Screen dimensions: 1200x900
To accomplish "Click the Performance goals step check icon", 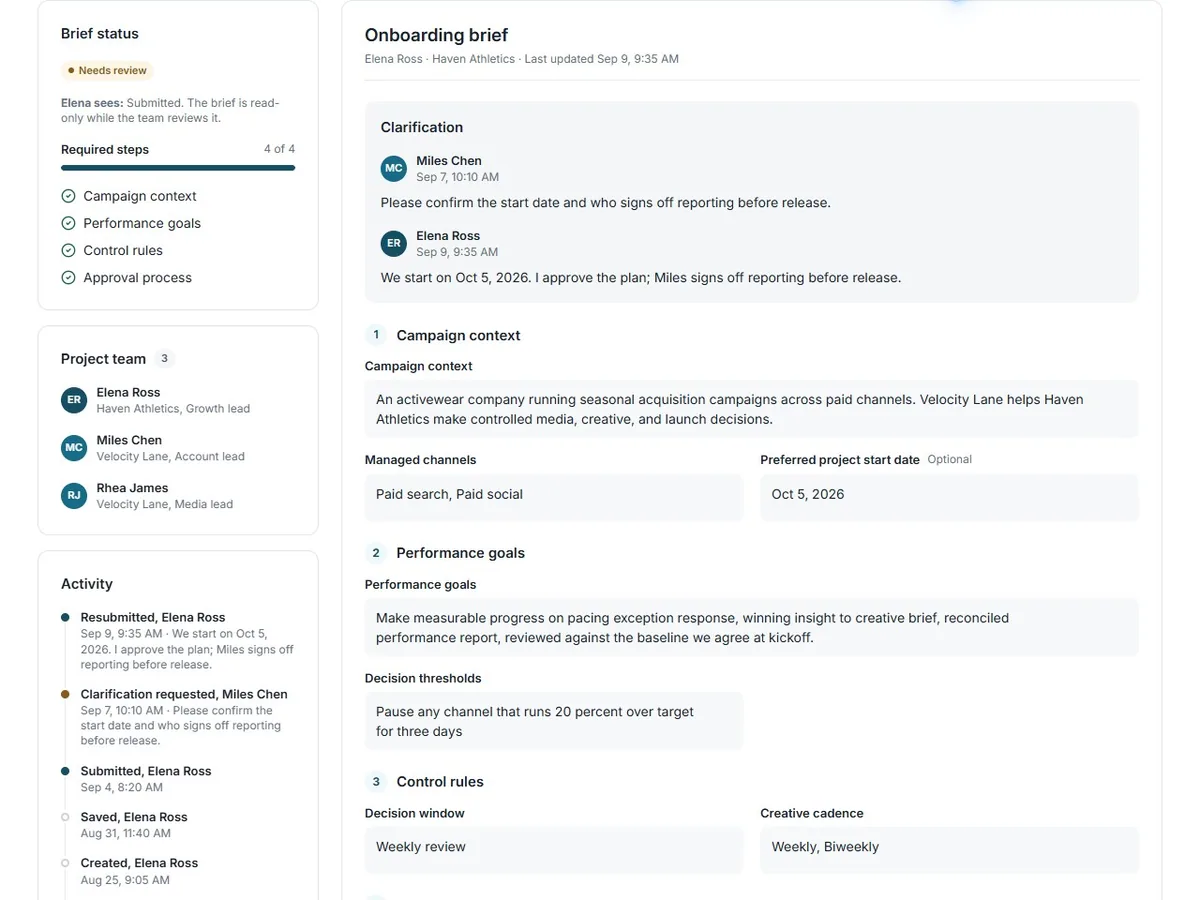I will (x=68, y=223).
